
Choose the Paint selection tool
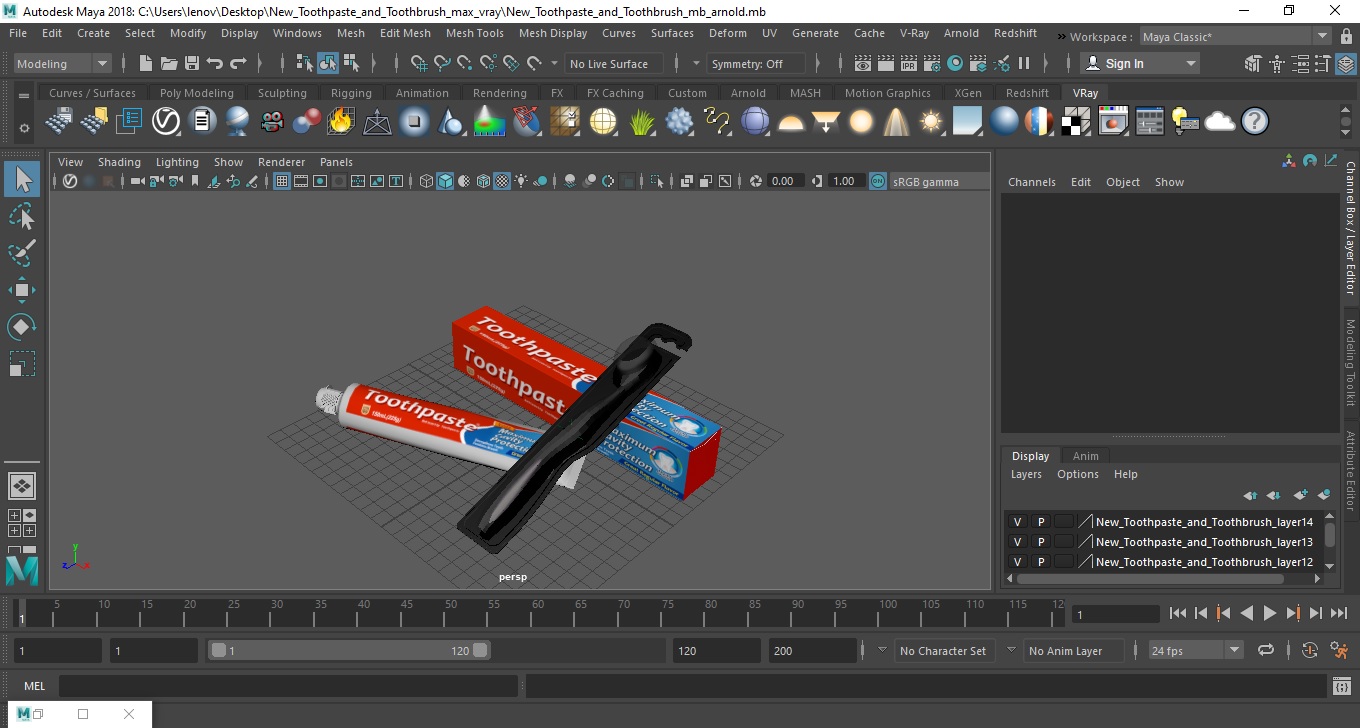pyautogui.click(x=22, y=253)
